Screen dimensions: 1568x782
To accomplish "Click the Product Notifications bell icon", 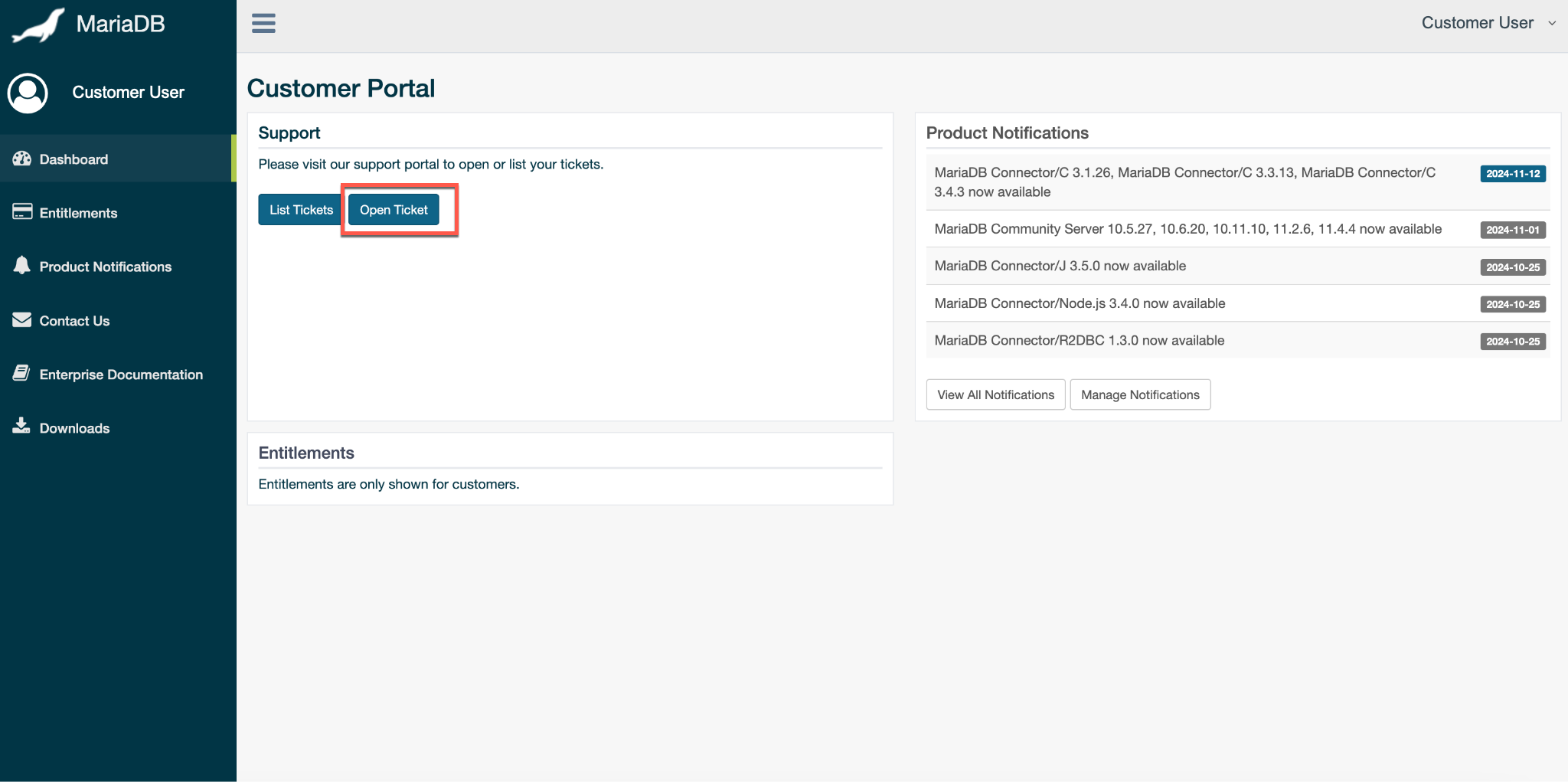I will coord(21,266).
